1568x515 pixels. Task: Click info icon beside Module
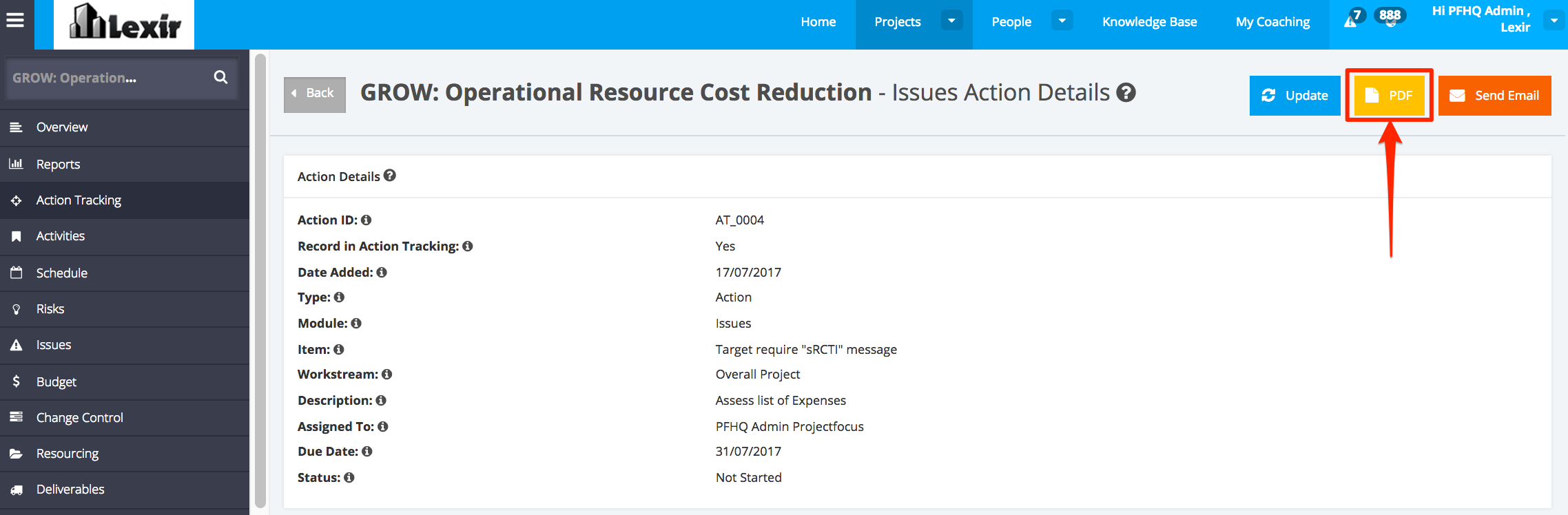(355, 324)
